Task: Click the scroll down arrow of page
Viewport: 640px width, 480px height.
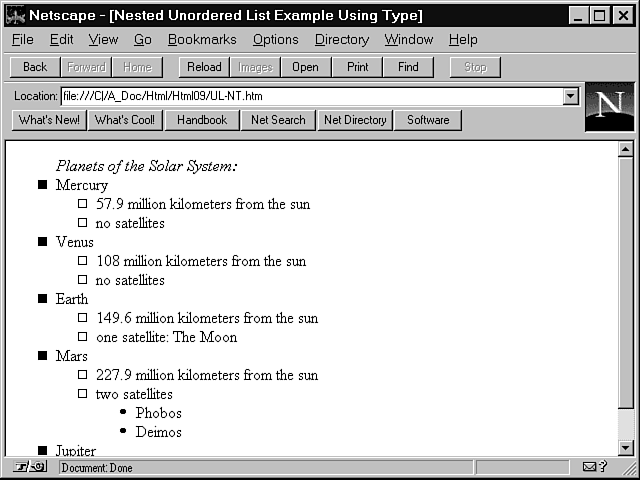Action: pos(626,448)
